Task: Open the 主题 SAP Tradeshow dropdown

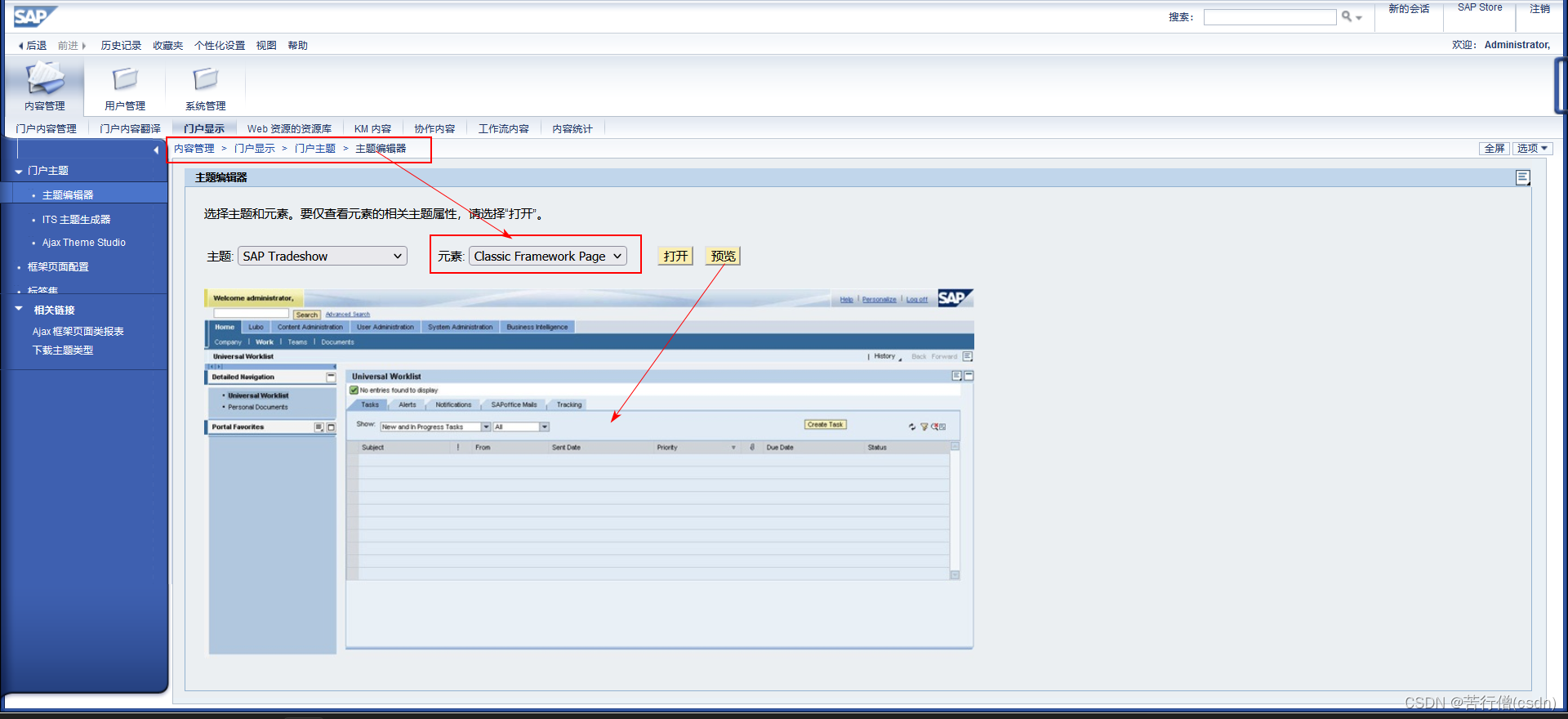Action: point(323,256)
